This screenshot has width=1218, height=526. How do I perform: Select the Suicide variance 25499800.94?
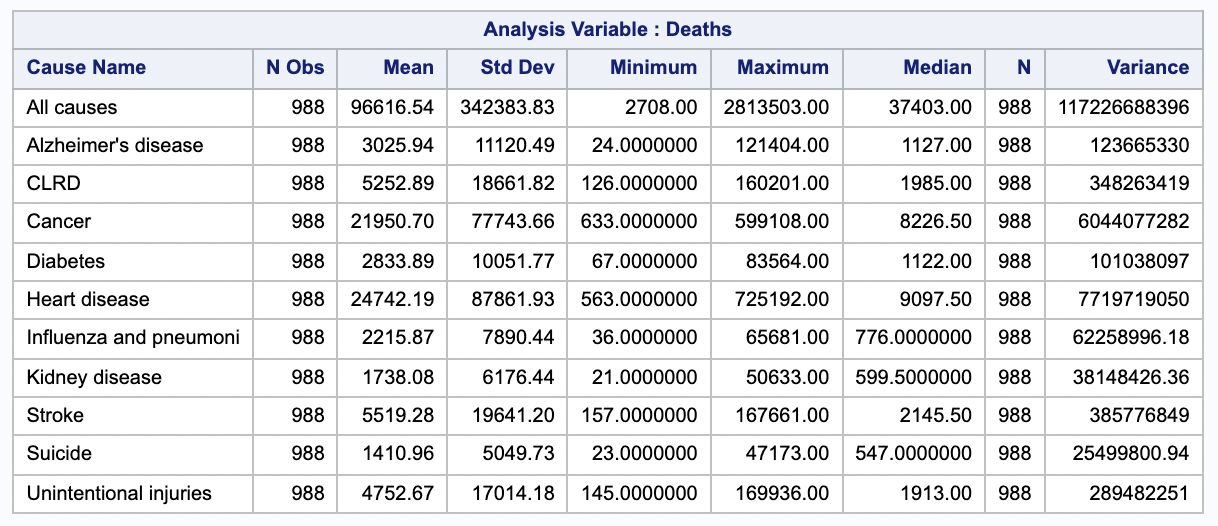pos(1130,454)
